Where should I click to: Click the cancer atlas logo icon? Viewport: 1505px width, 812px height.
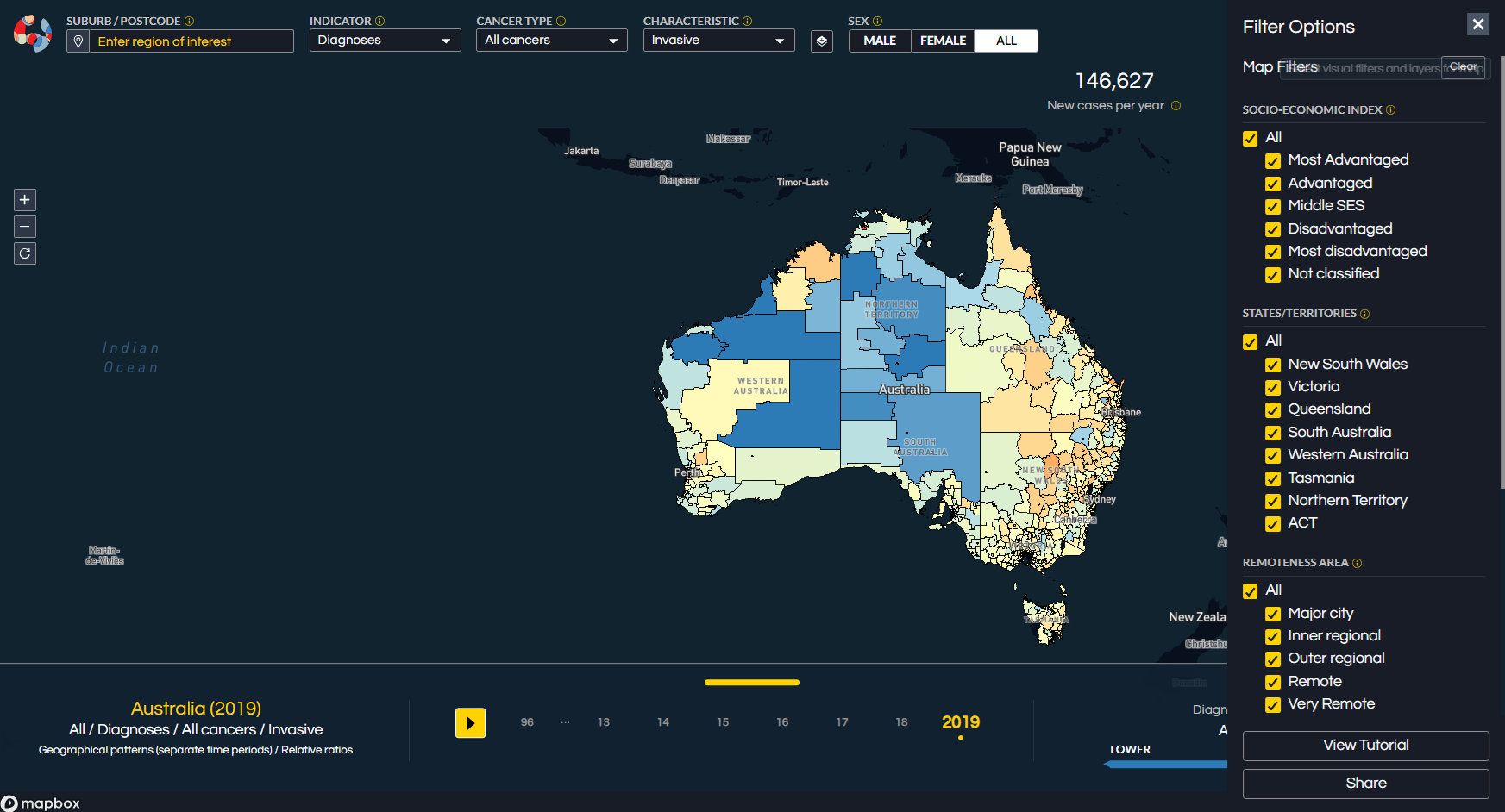coord(33,34)
